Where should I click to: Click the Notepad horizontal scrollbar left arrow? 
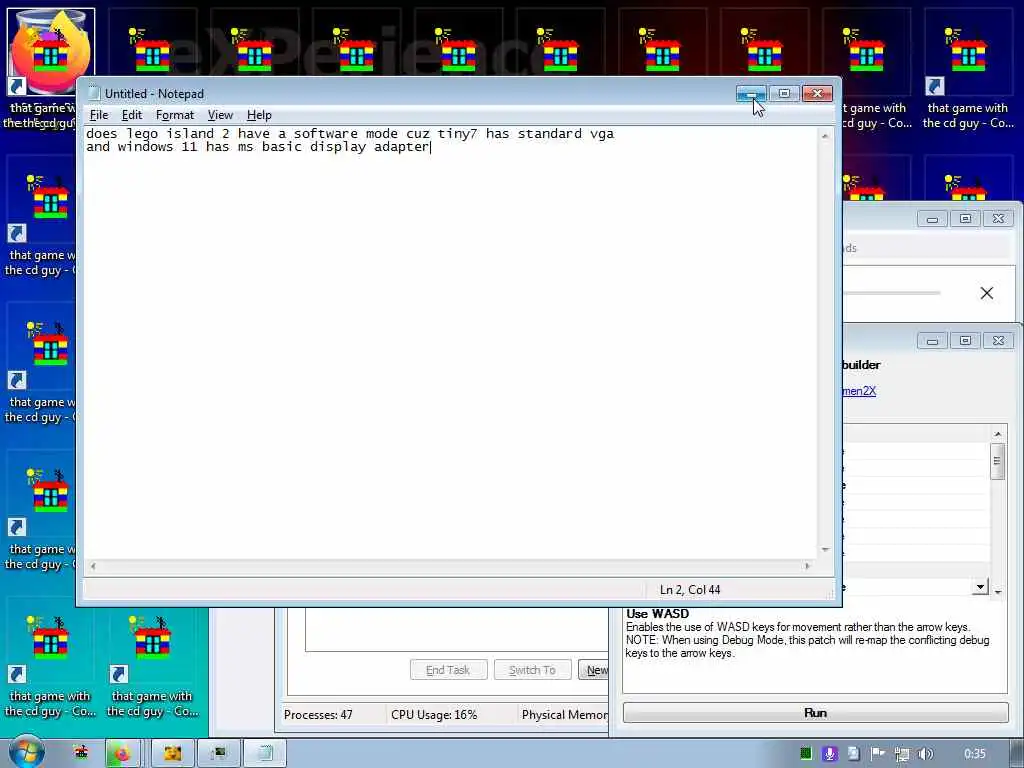pyautogui.click(x=93, y=566)
